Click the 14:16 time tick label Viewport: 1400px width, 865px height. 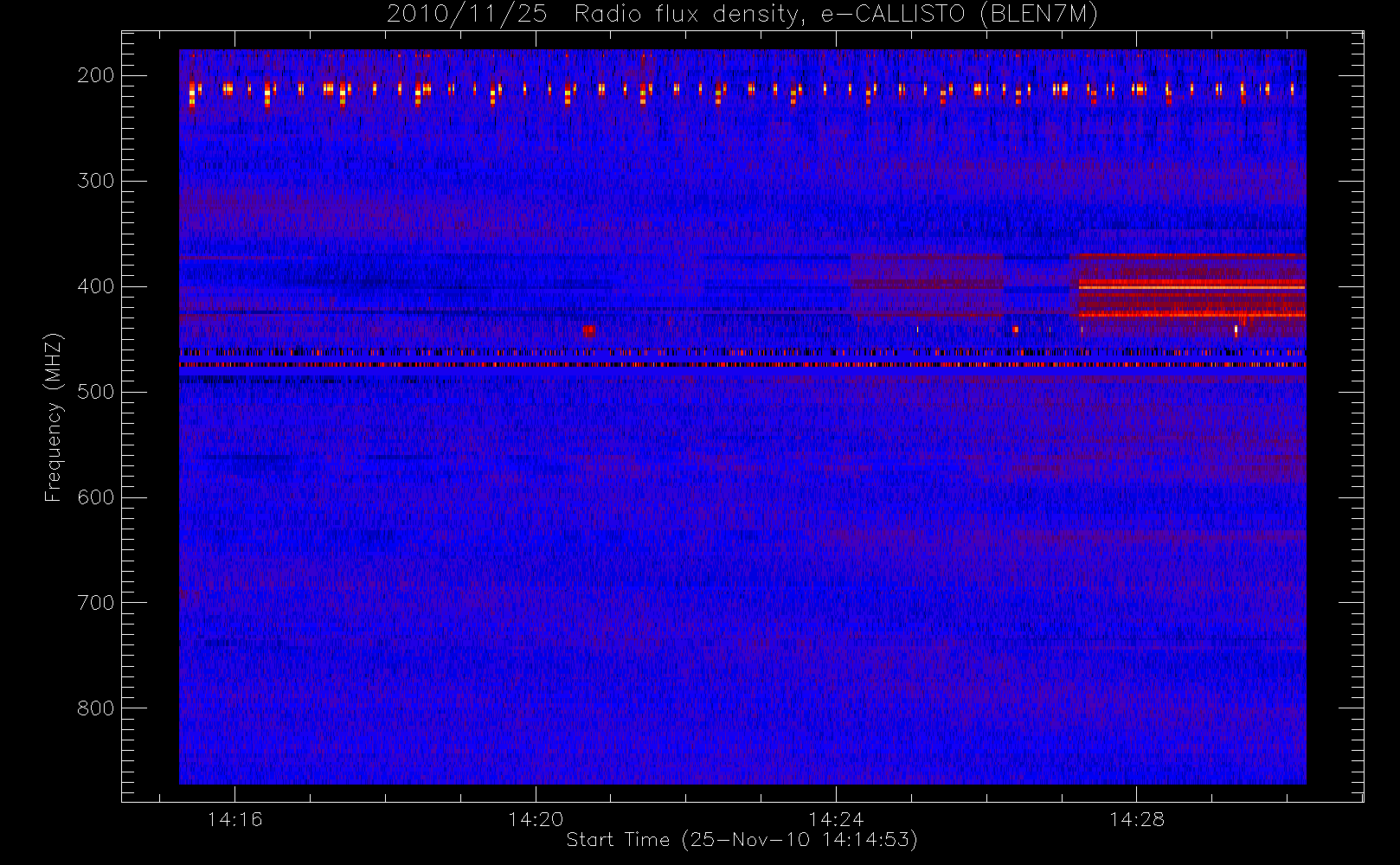point(234,819)
